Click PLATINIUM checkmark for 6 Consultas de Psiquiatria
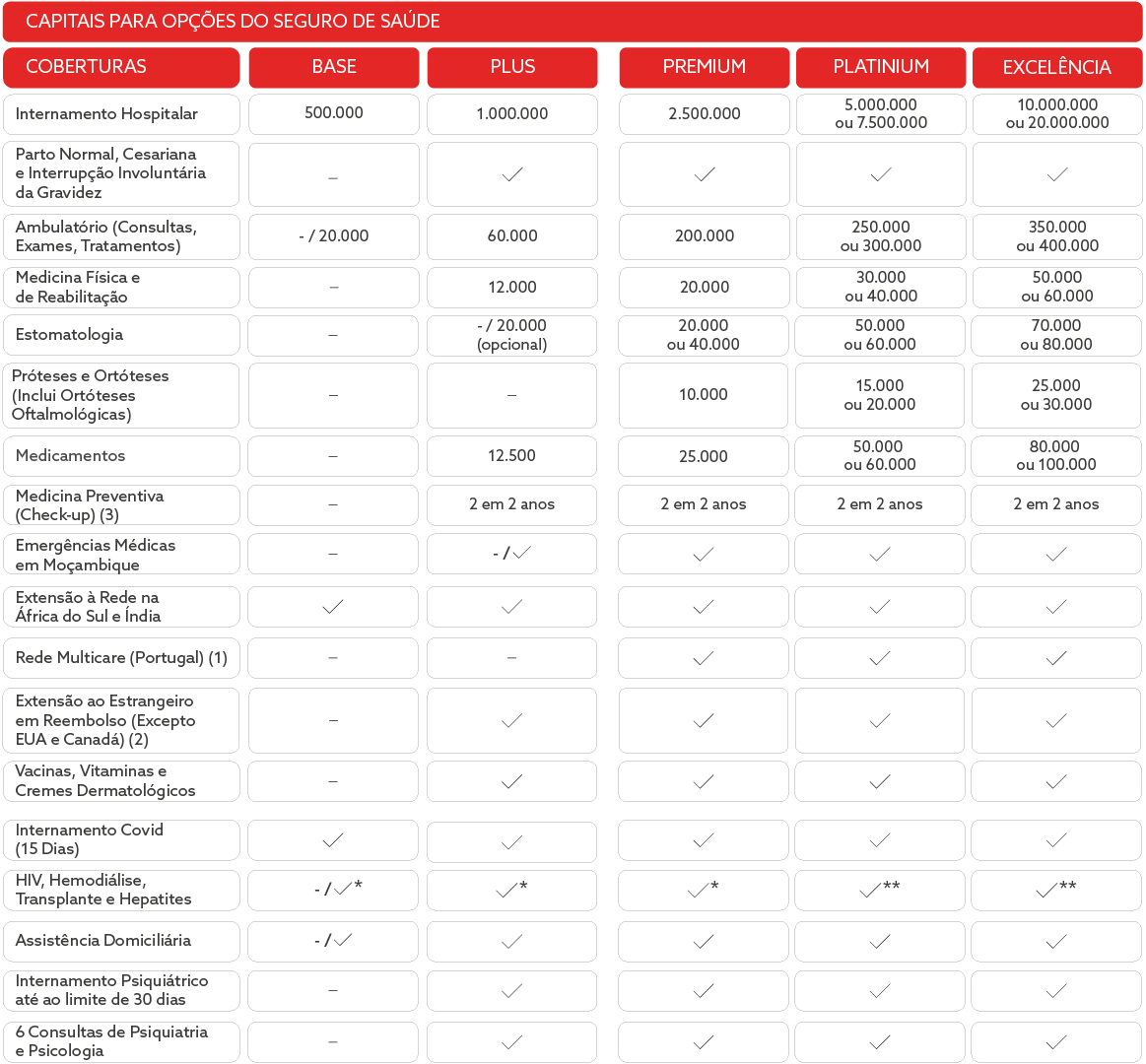 (880, 1042)
